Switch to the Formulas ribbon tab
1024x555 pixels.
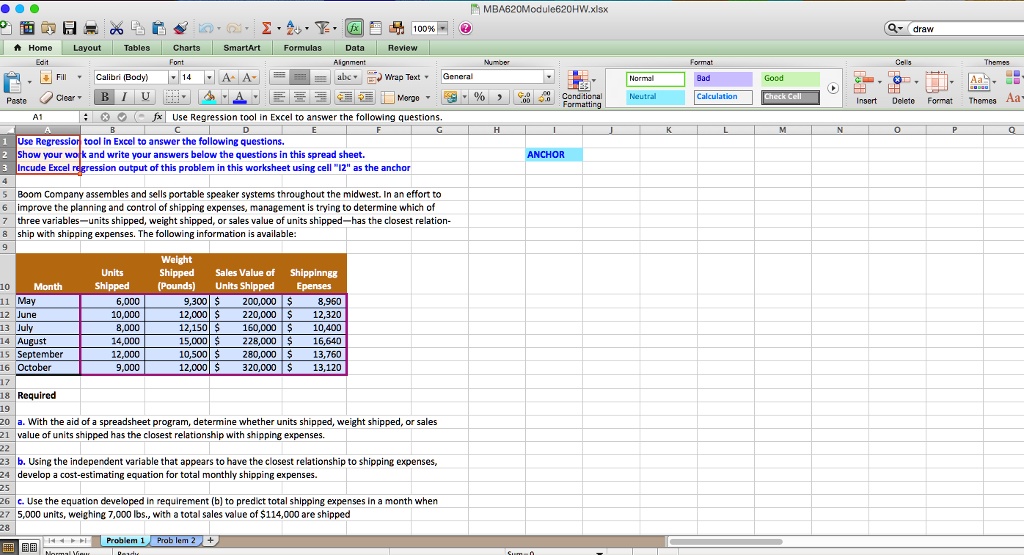coord(302,48)
